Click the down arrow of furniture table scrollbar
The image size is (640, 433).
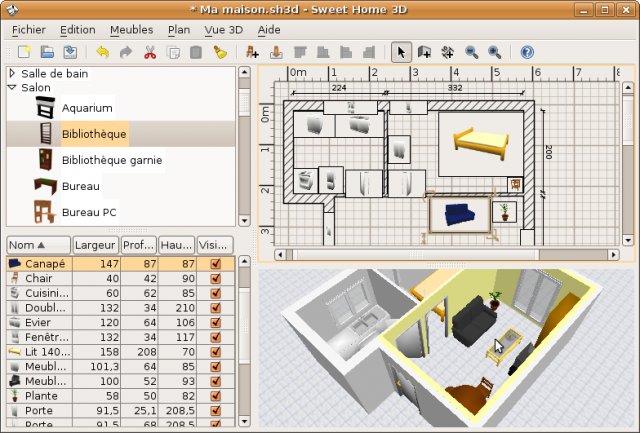click(x=244, y=421)
